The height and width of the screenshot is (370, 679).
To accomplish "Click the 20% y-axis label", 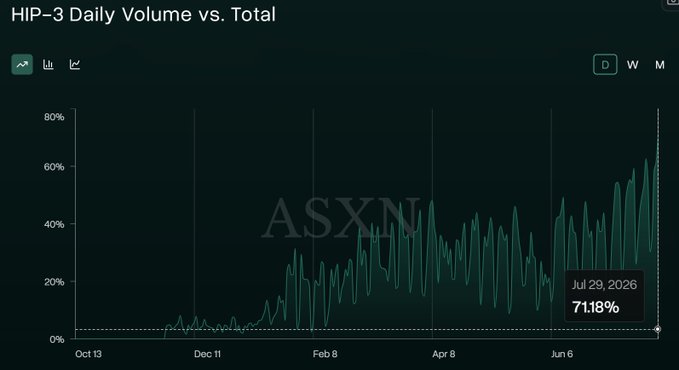I will [54, 282].
